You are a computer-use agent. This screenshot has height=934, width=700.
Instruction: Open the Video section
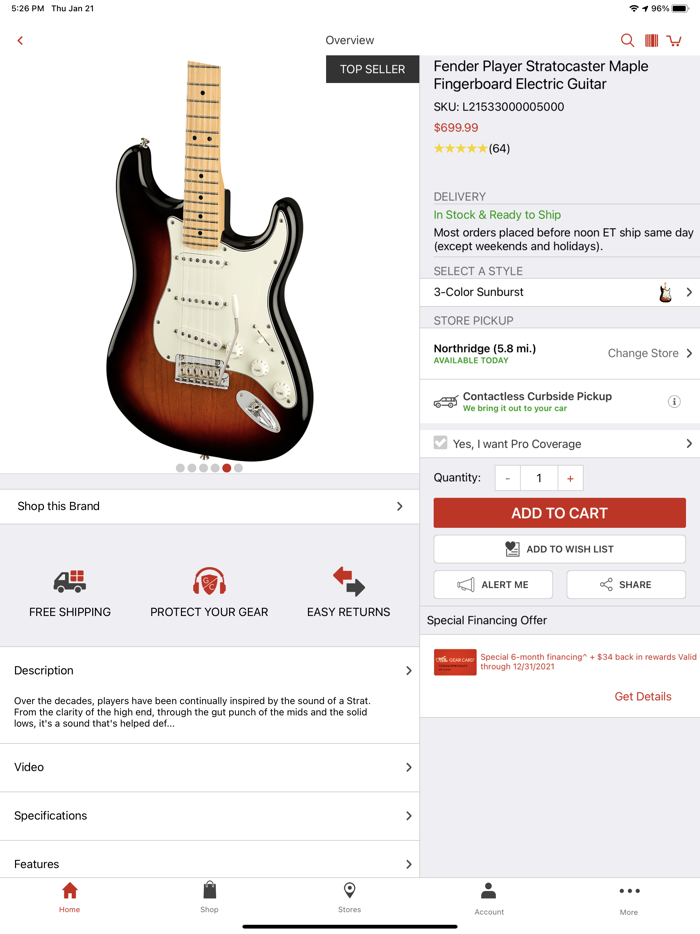(x=209, y=767)
